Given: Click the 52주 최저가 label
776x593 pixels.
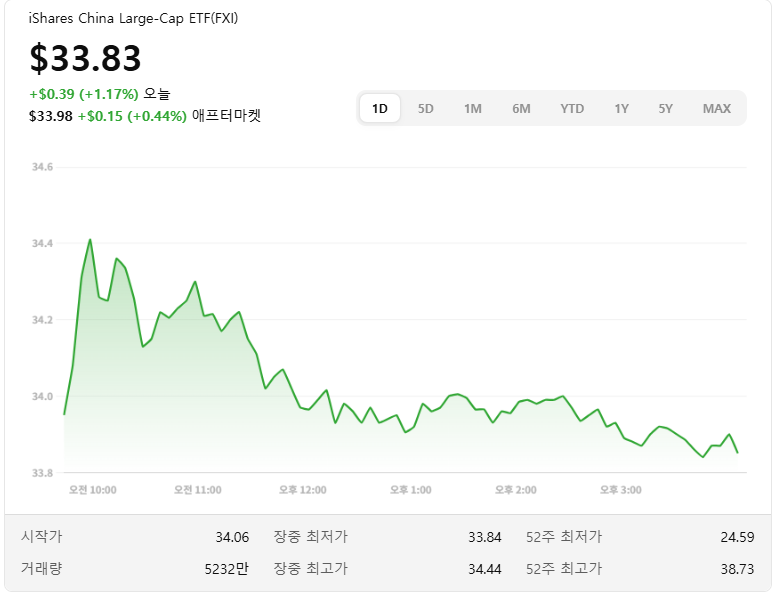Looking at the screenshot, I should [x=564, y=537].
